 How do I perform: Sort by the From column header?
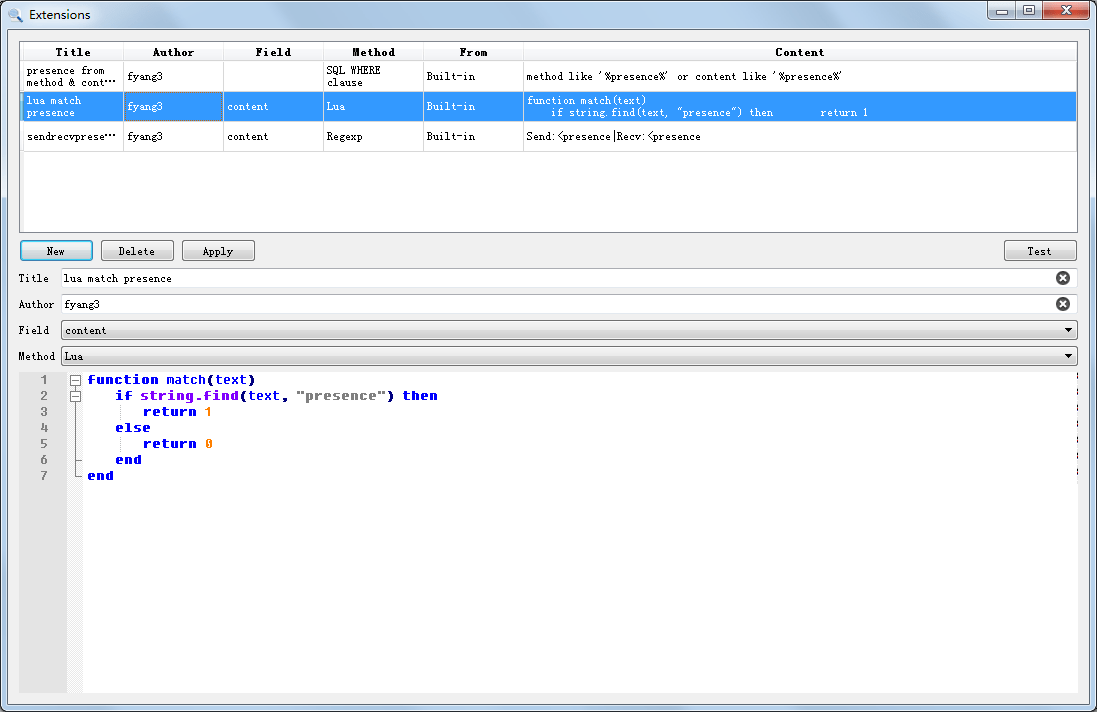(474, 52)
